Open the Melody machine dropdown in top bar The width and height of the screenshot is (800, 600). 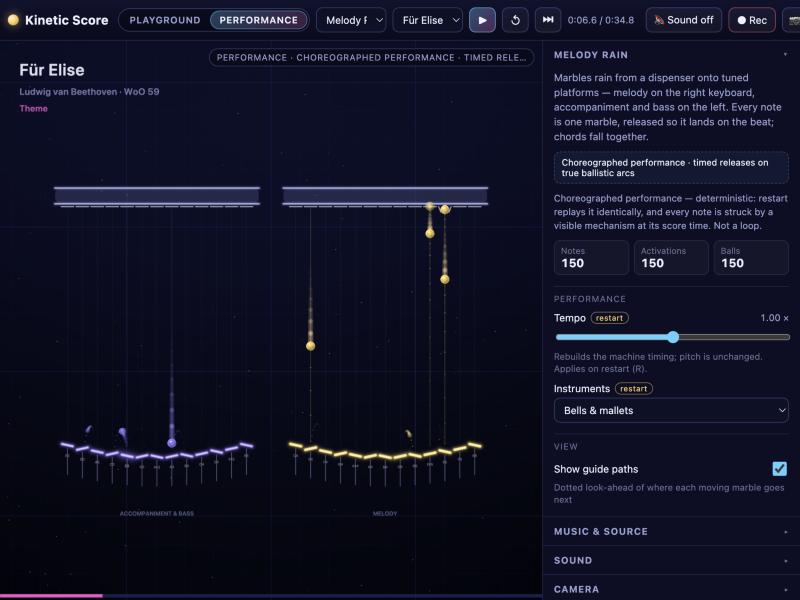(x=351, y=20)
